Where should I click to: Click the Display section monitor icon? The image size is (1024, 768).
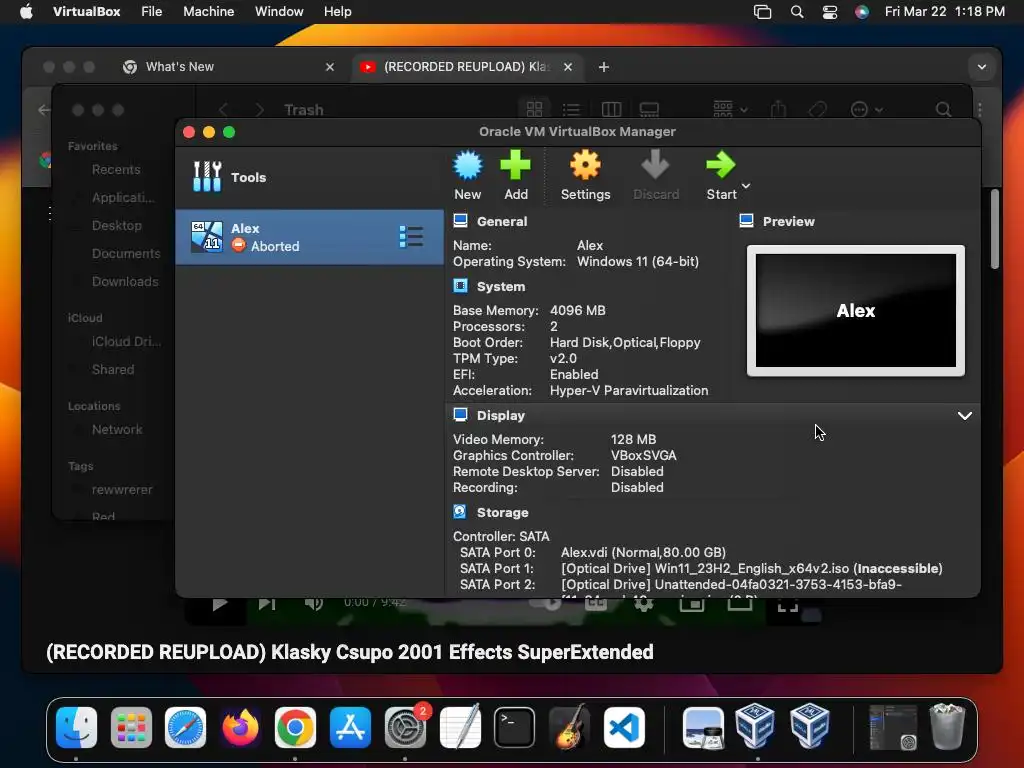tap(460, 415)
